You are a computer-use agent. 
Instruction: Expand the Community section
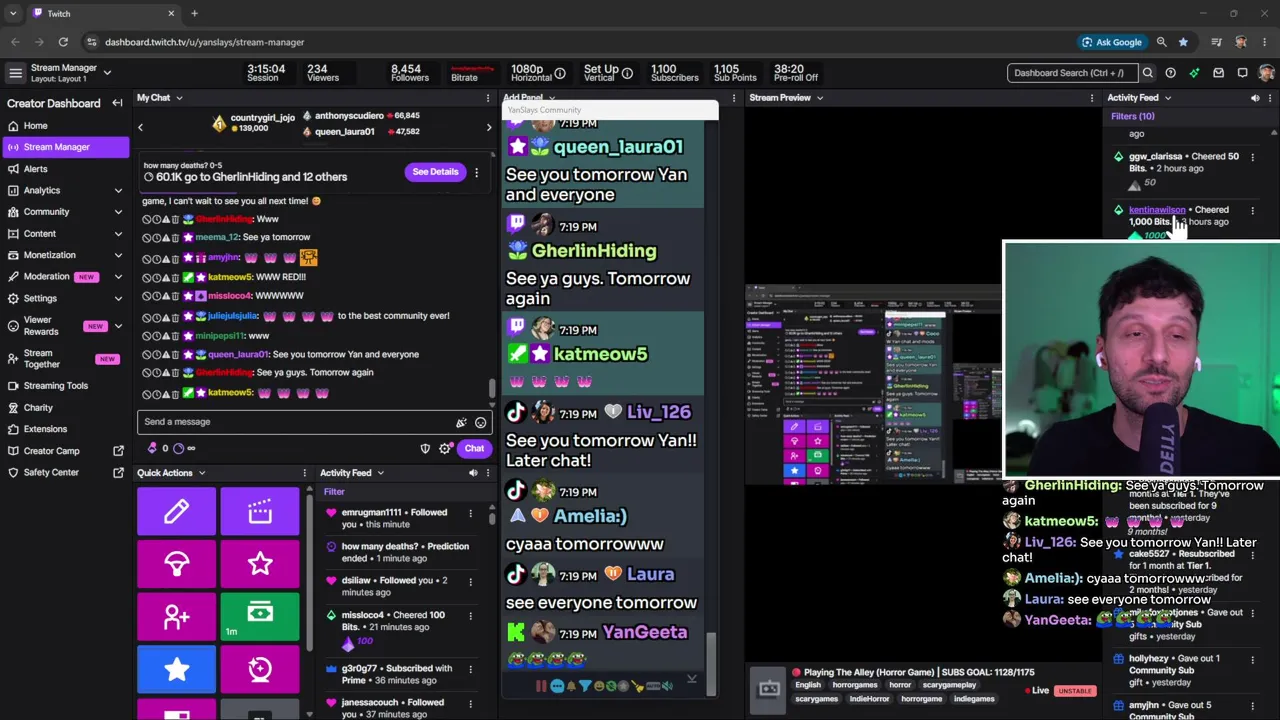(x=118, y=212)
